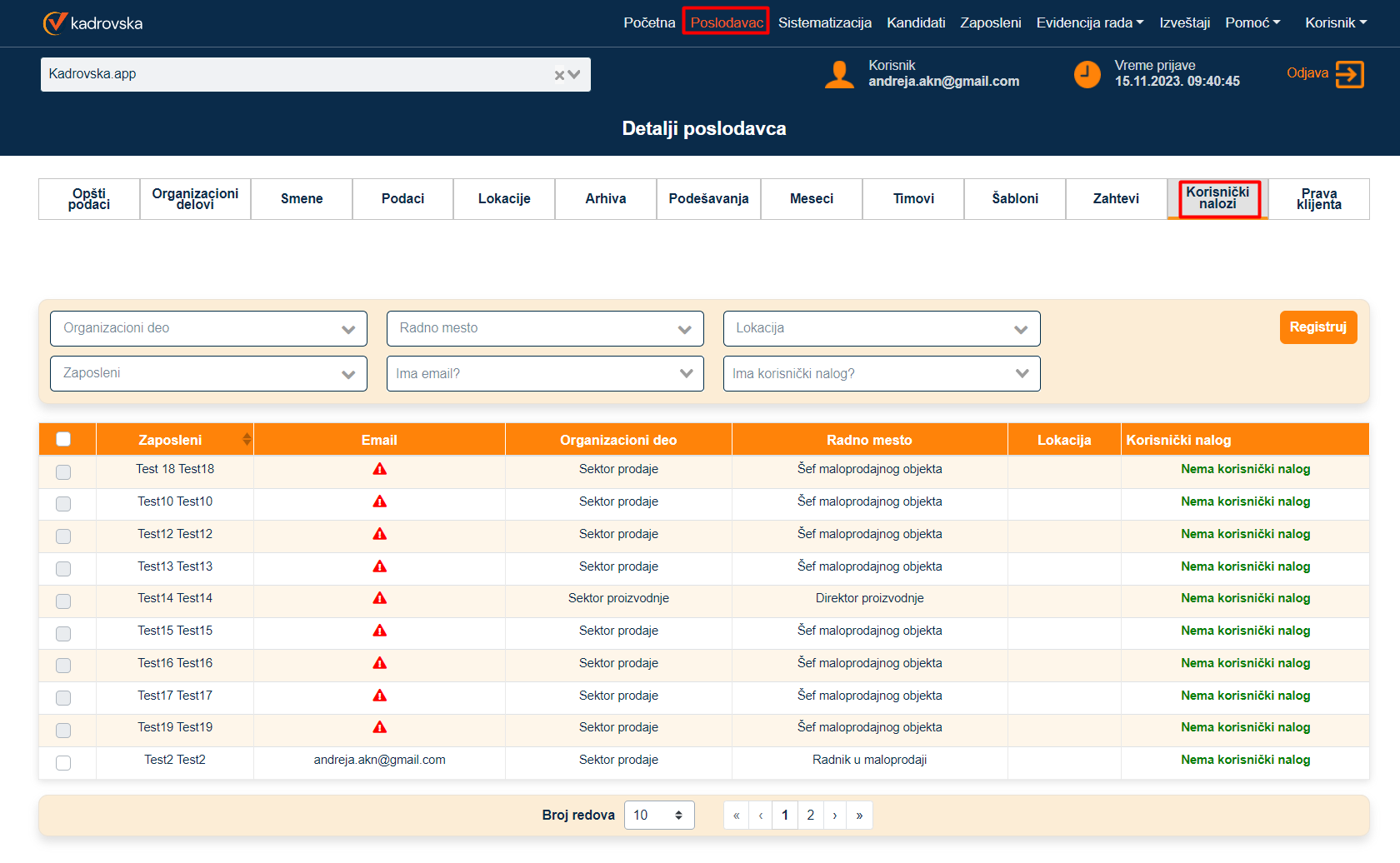This screenshot has width=1400, height=863.
Task: Click the Odjava logout arrow icon
Action: coord(1349,74)
